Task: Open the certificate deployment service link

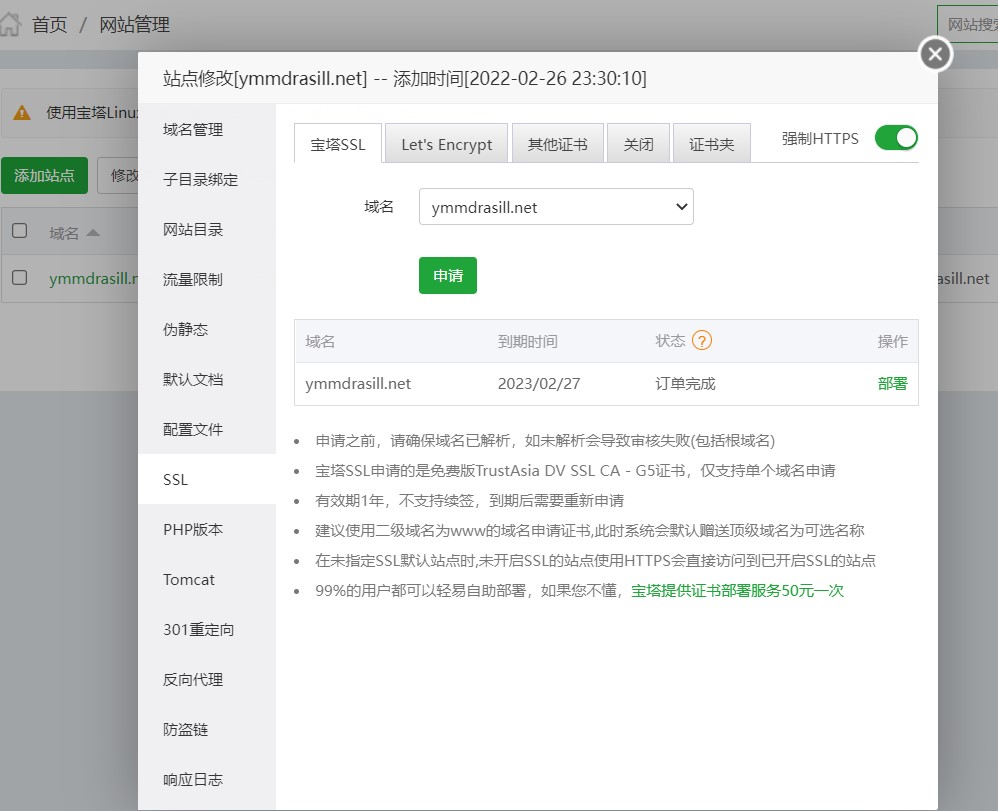Action: (x=737, y=590)
